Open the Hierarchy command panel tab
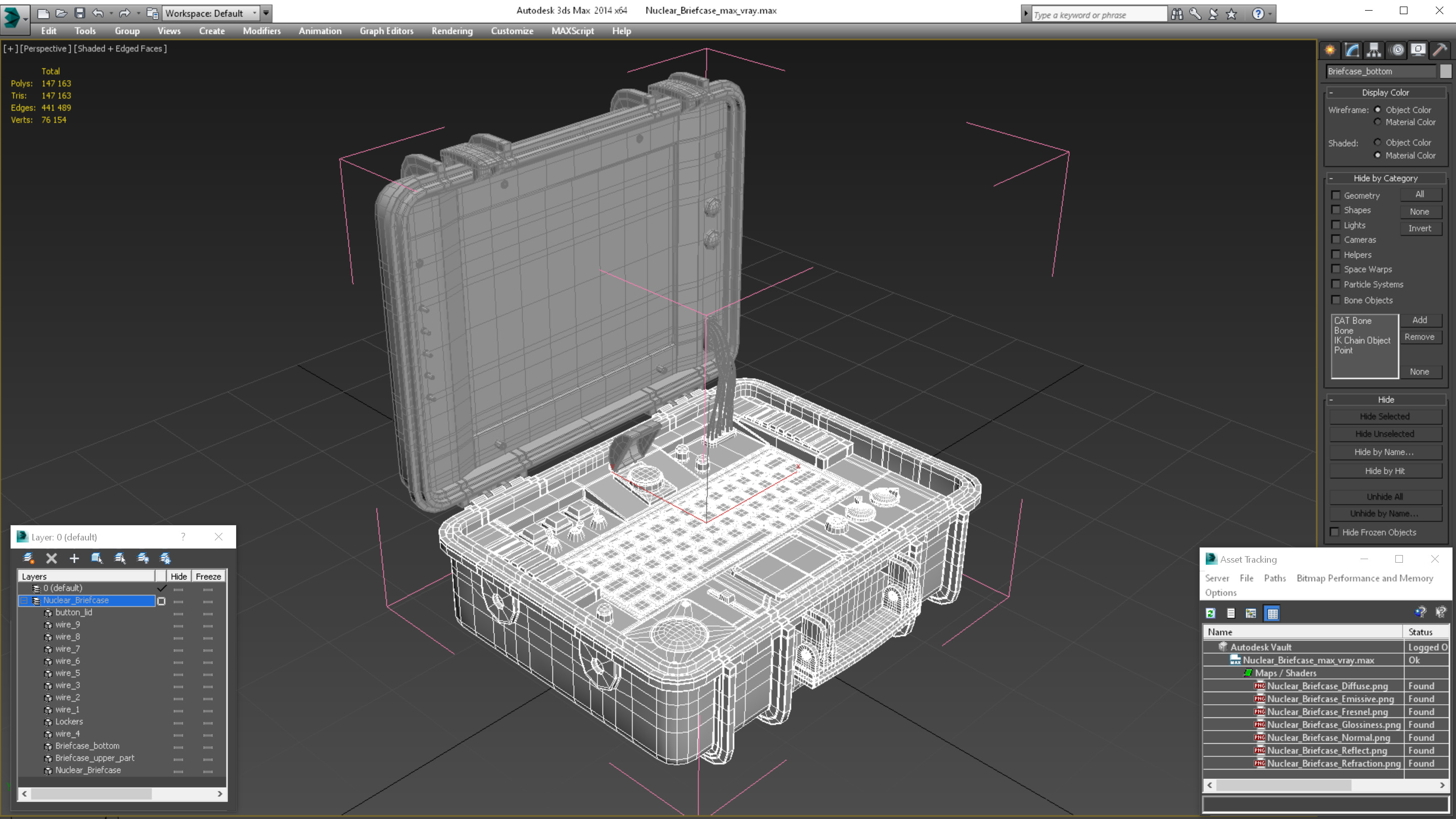Screen dimensions: 1456x819 click(x=1374, y=51)
